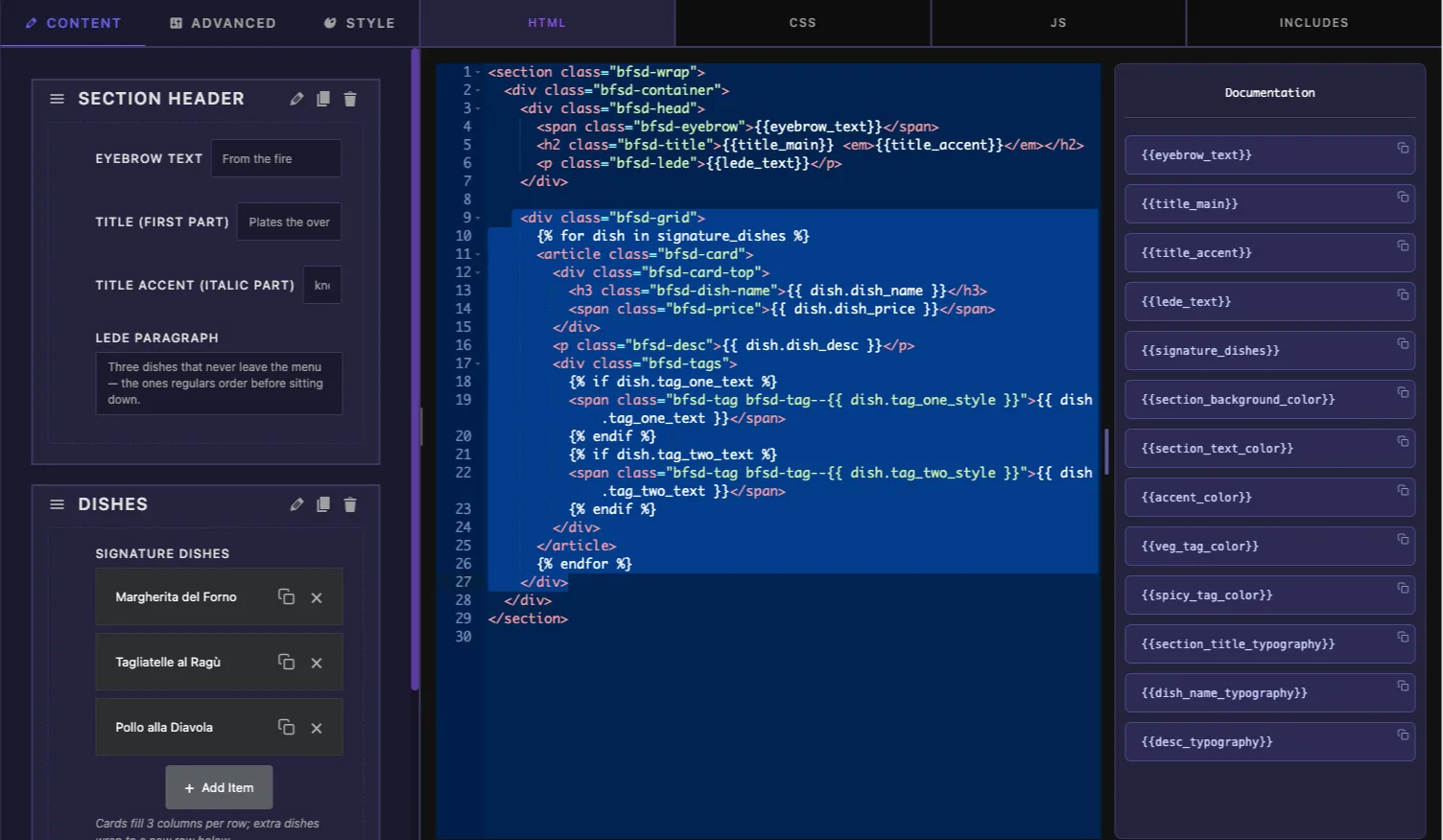Viewport: 1443px width, 840px height.
Task: Copy the {{lede_text}} variable
Action: click(x=1403, y=294)
